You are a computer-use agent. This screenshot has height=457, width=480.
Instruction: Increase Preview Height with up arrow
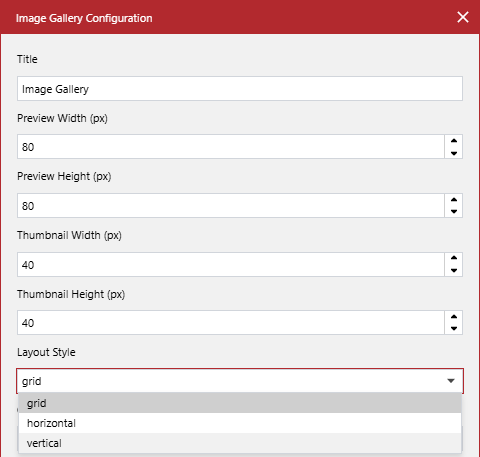454,200
